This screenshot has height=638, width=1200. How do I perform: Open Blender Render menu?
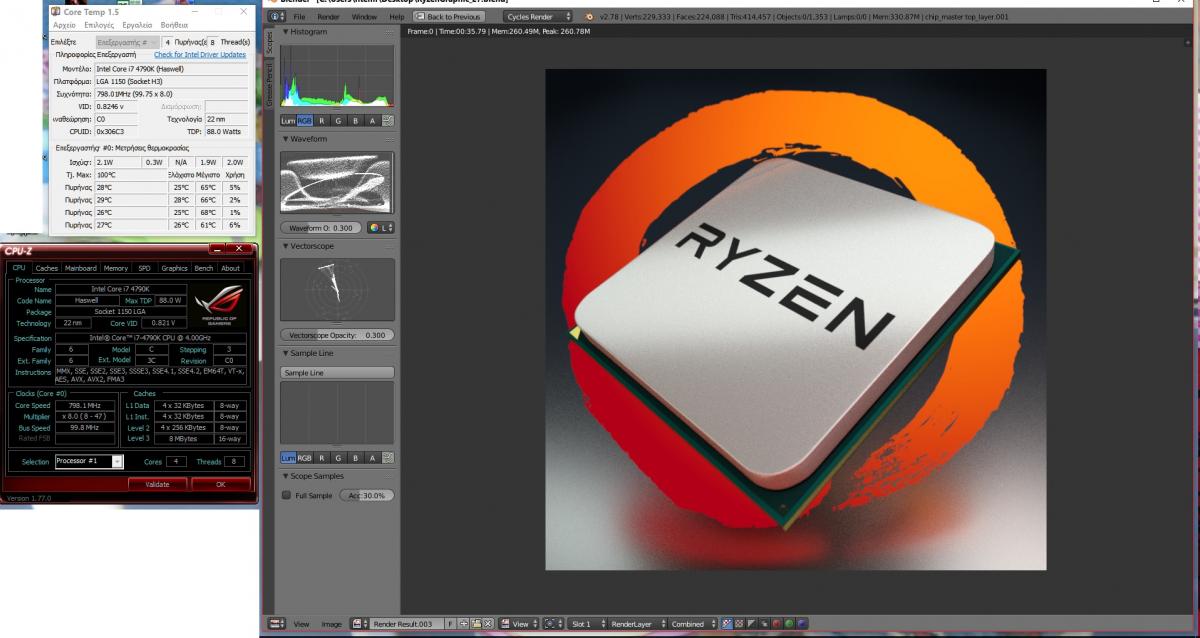(x=328, y=17)
